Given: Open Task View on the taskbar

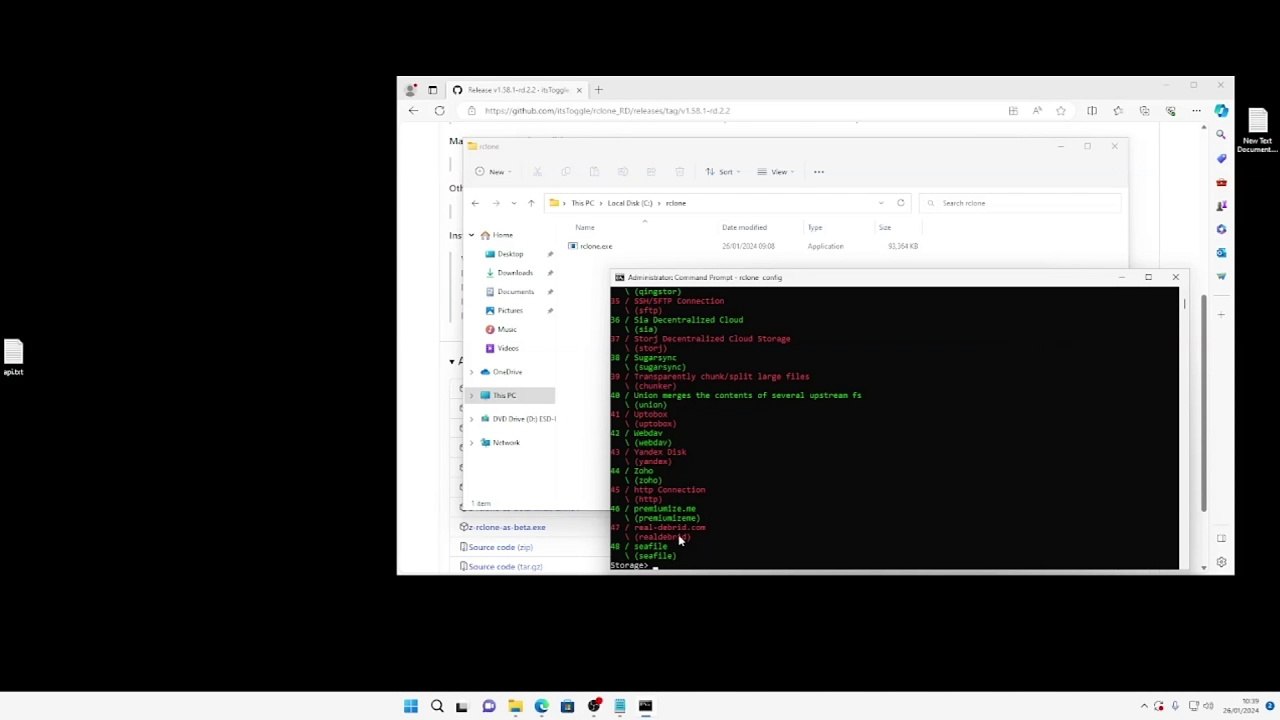Looking at the screenshot, I should pyautogui.click(x=462, y=707).
